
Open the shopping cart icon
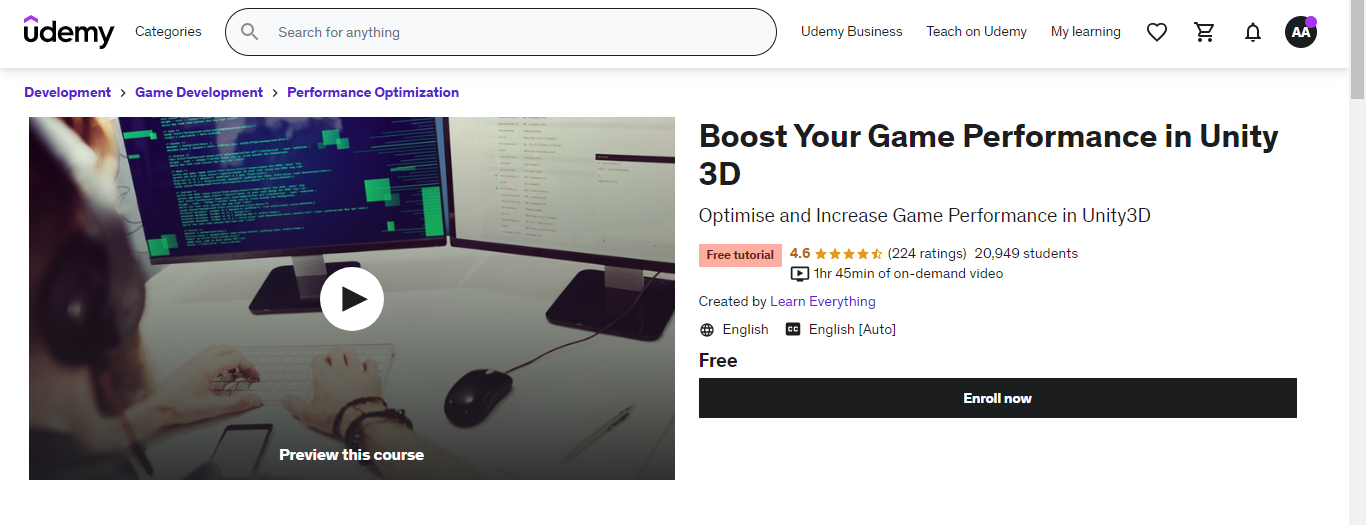1205,32
